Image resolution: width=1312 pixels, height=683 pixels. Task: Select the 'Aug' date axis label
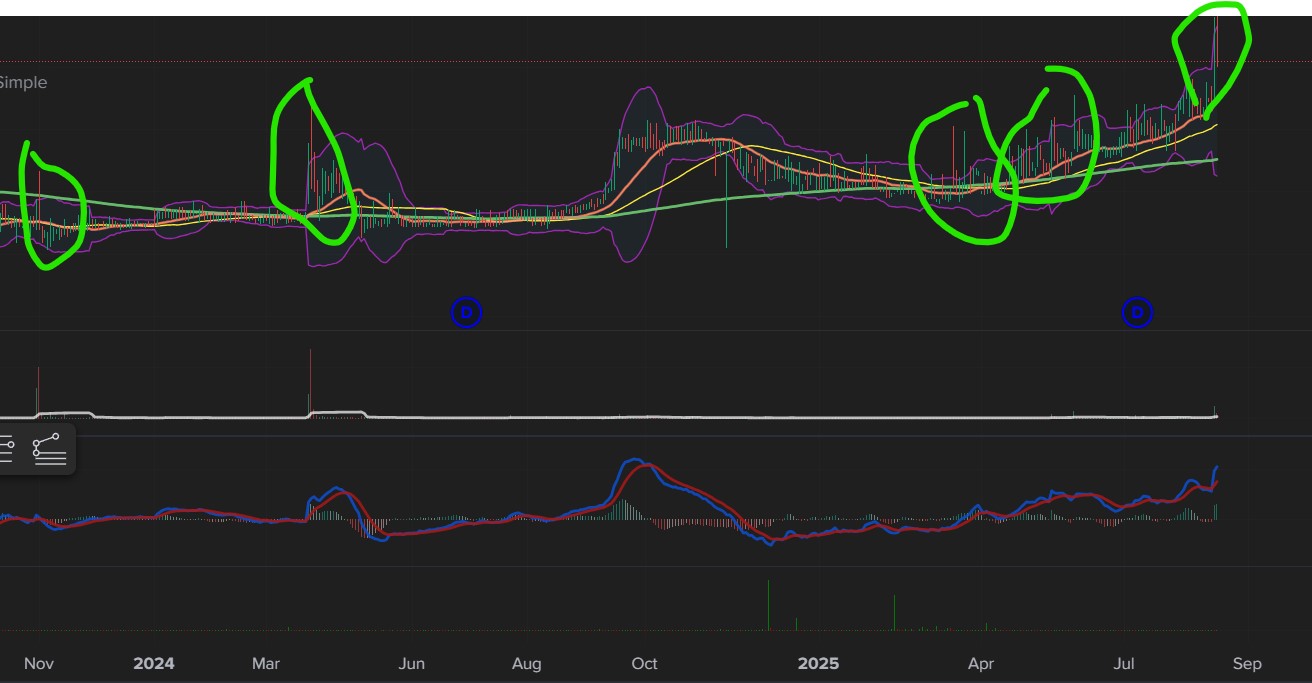(527, 664)
